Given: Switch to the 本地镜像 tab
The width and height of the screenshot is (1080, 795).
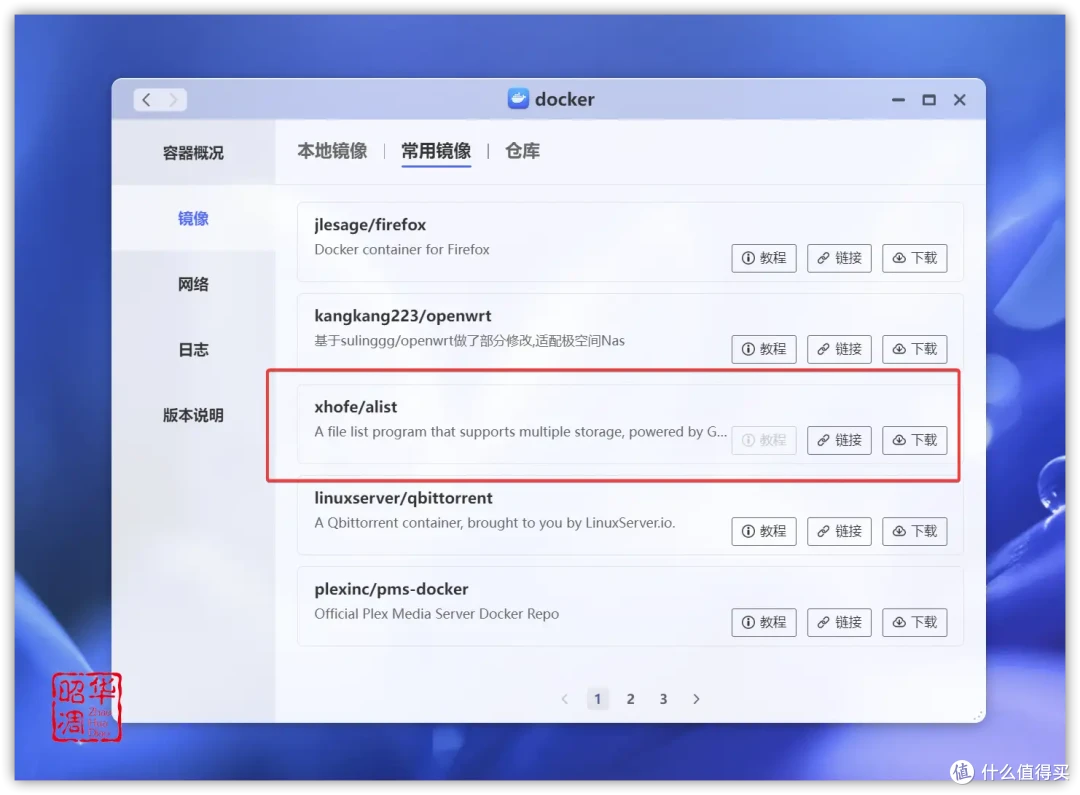Looking at the screenshot, I should tap(332, 151).
